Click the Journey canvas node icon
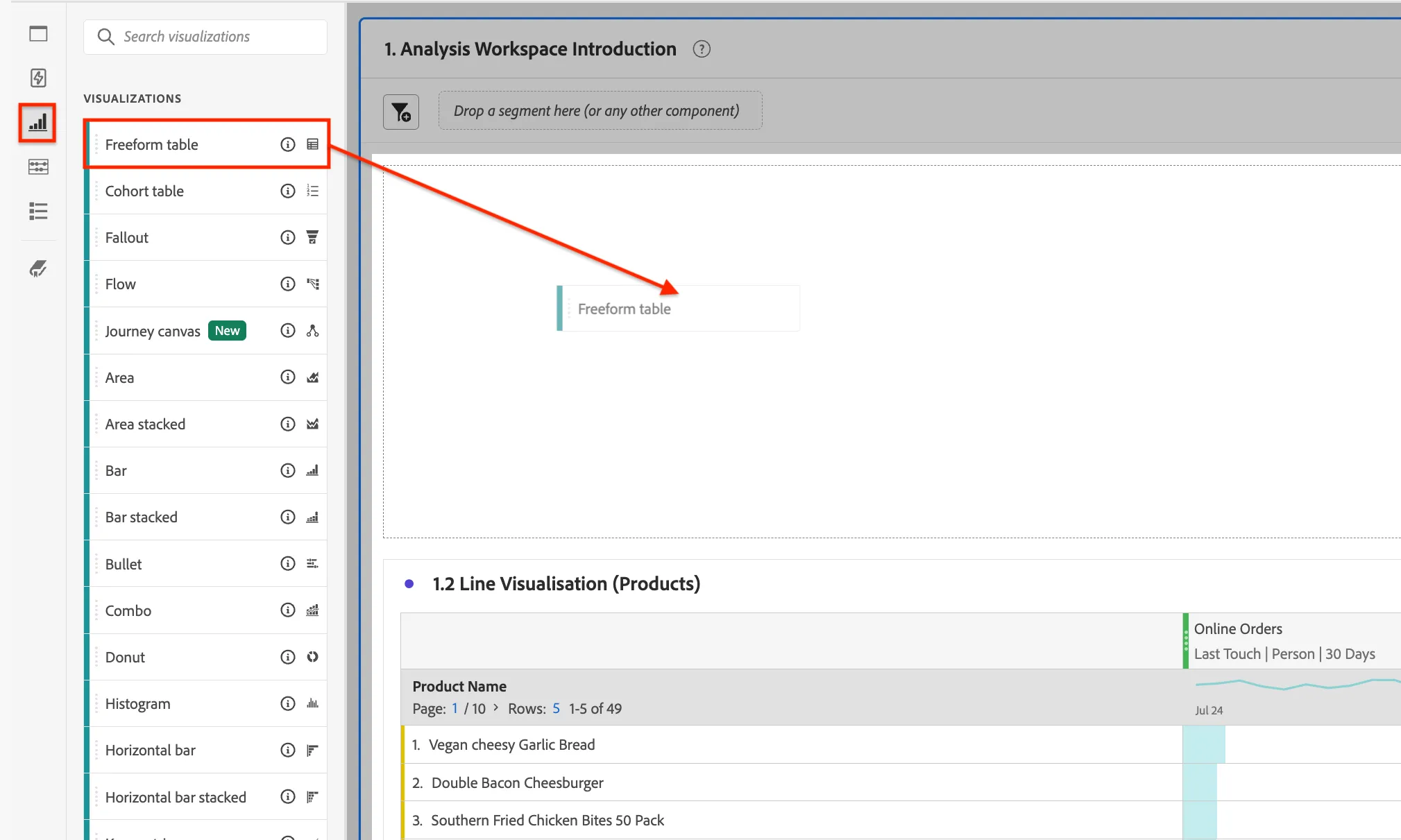The image size is (1401, 840). 312,330
